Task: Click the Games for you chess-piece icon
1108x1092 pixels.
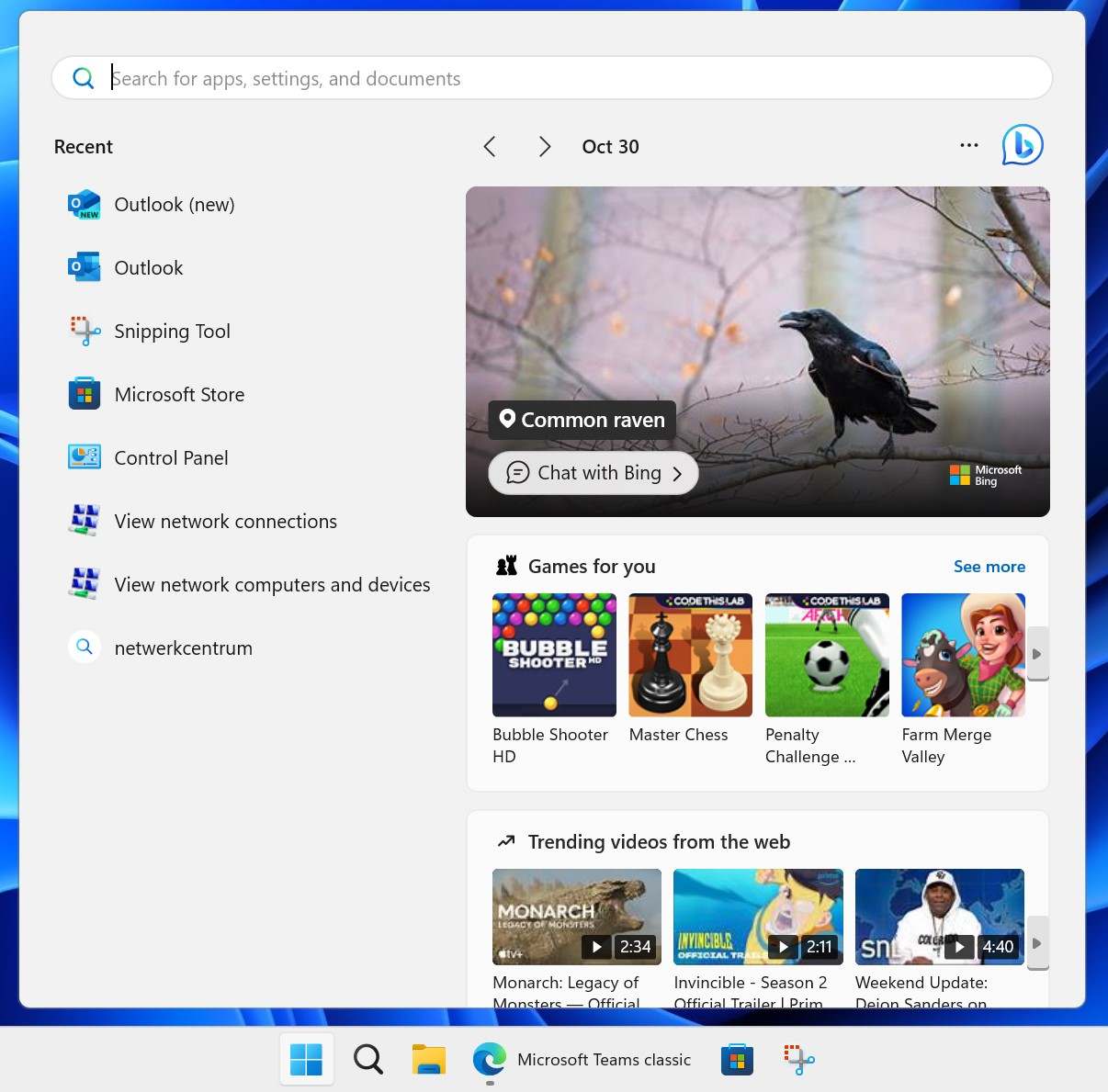Action: click(506, 566)
